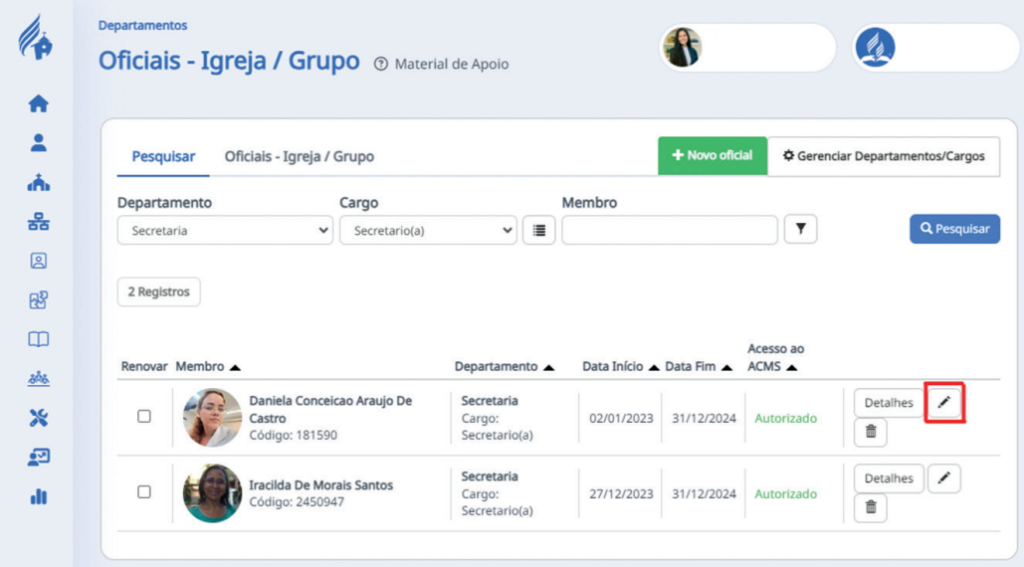Tick the Renovar checkbox for Iracilda

pos(144,492)
